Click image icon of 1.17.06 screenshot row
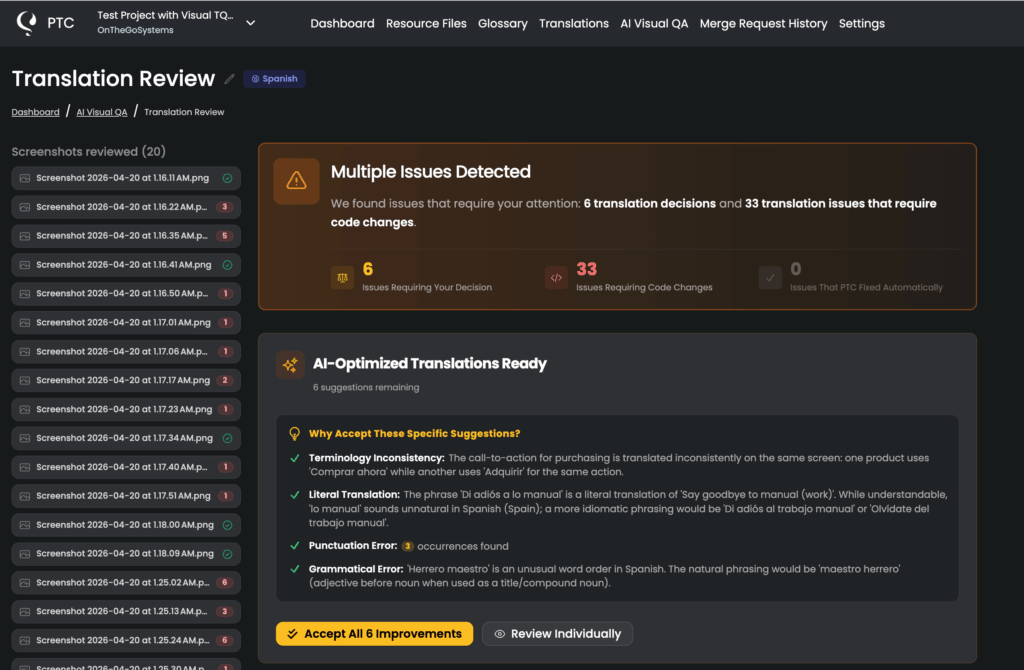The width and height of the screenshot is (1024, 670). pos(25,351)
